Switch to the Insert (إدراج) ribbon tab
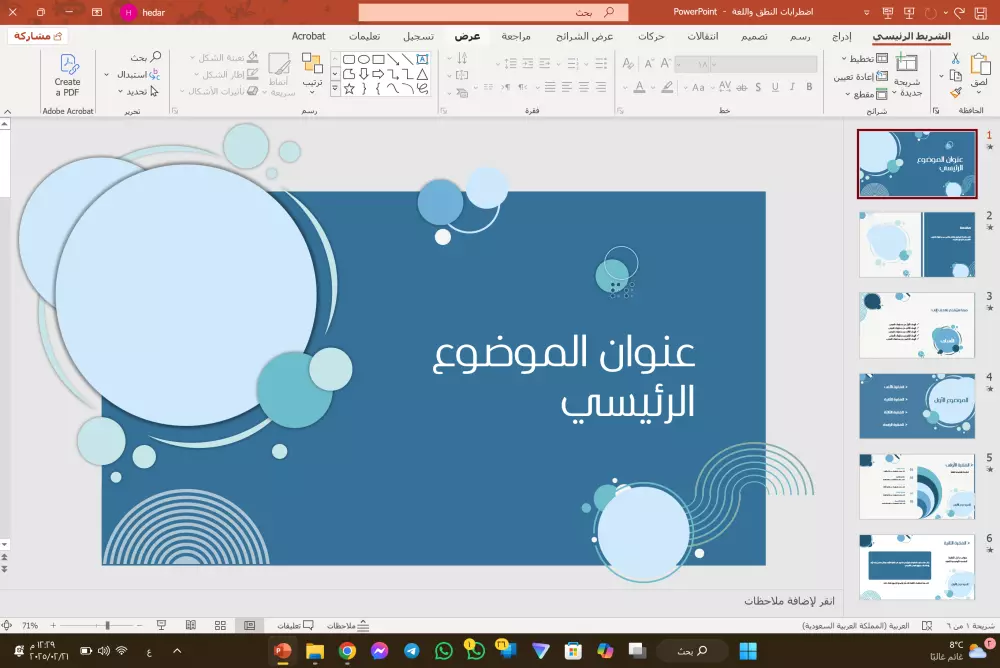Screen dimensions: 1000x668 point(841,36)
